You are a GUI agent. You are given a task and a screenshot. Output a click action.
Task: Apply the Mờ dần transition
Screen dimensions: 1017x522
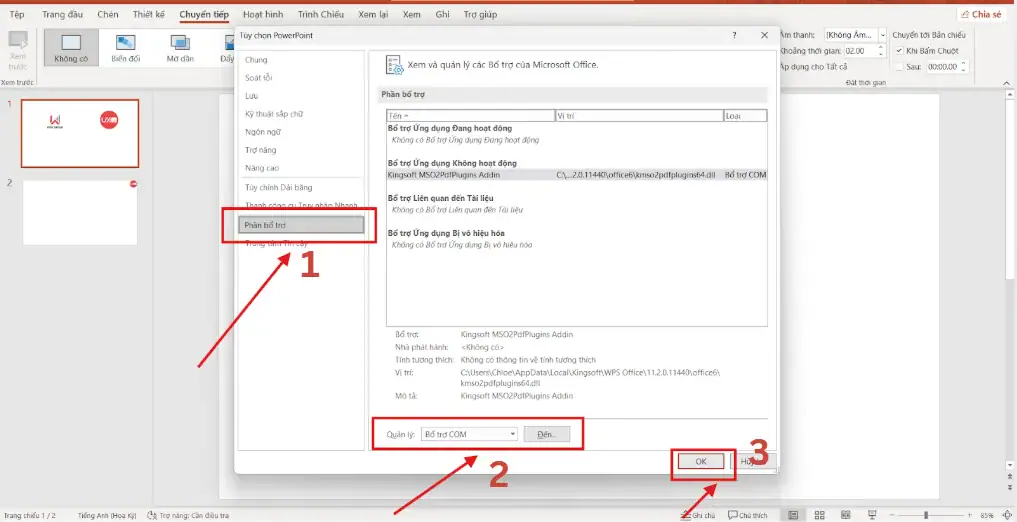(x=180, y=47)
